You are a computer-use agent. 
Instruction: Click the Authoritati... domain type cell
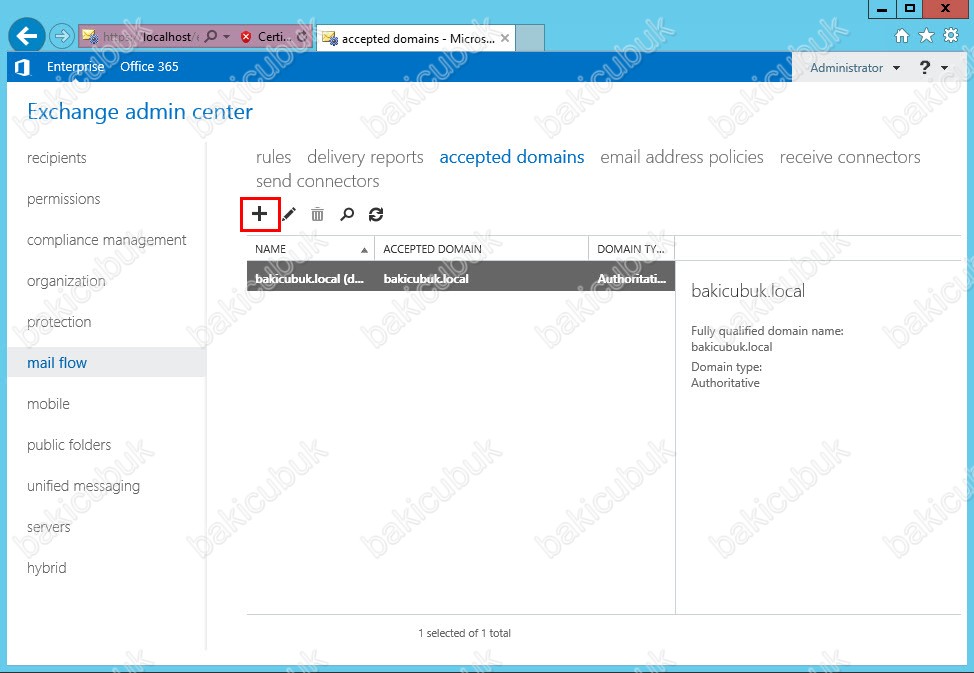pos(631,278)
